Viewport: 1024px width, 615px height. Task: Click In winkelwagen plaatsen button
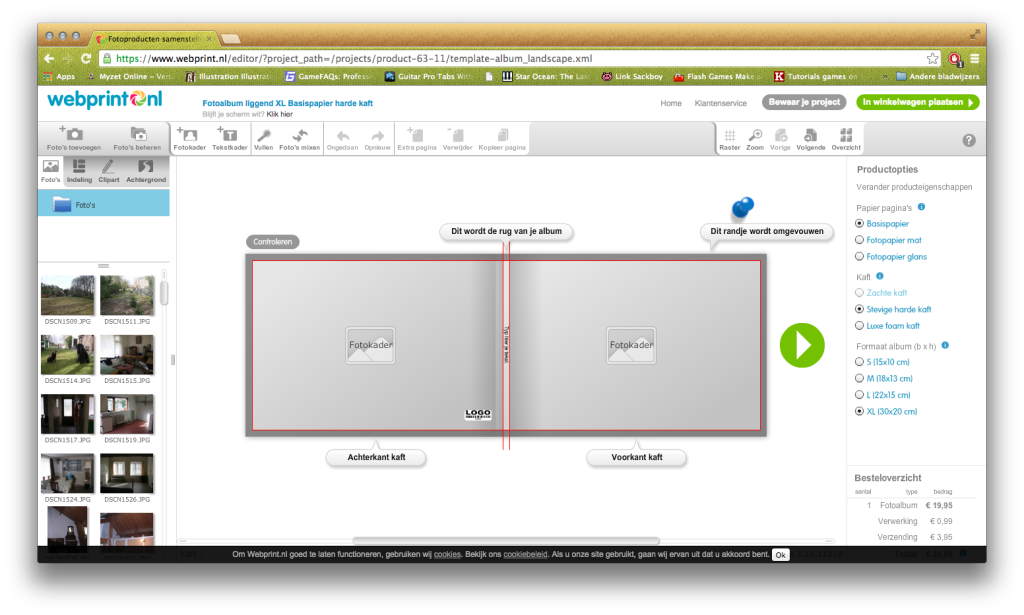click(x=917, y=102)
